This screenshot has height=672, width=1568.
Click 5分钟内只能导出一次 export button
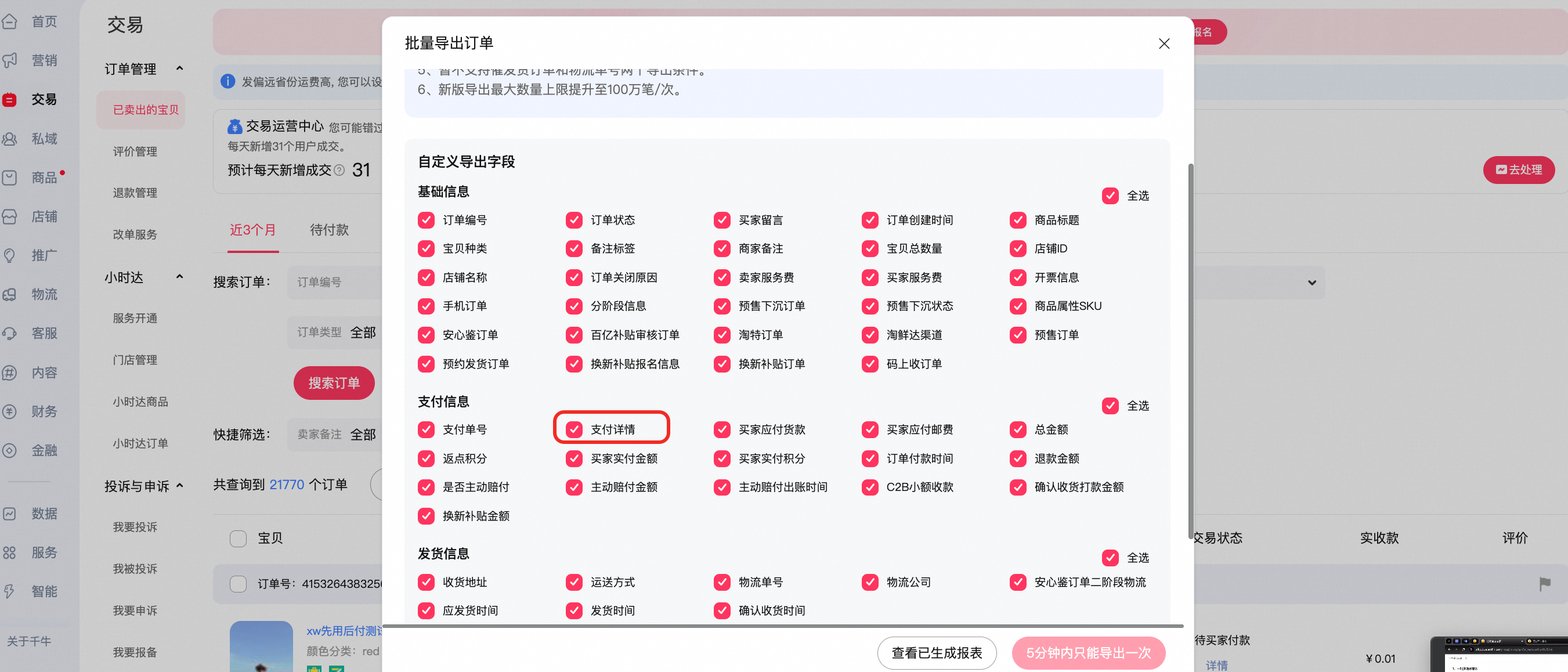[x=1088, y=653]
